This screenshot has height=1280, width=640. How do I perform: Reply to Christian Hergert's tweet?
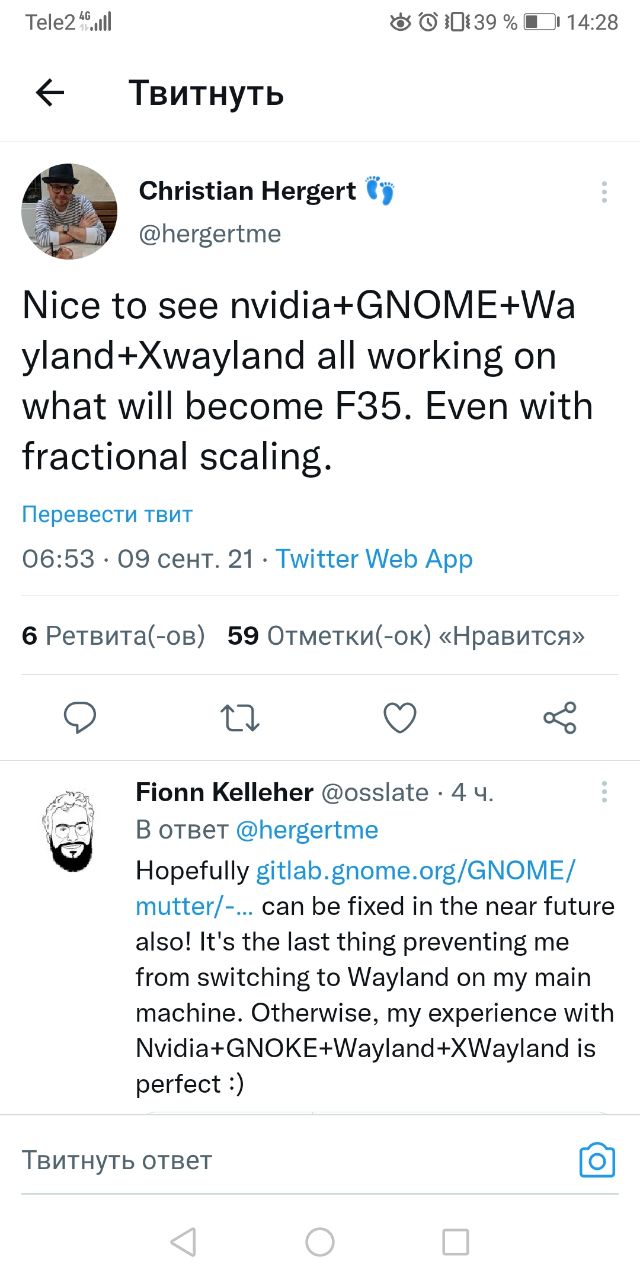[80, 717]
